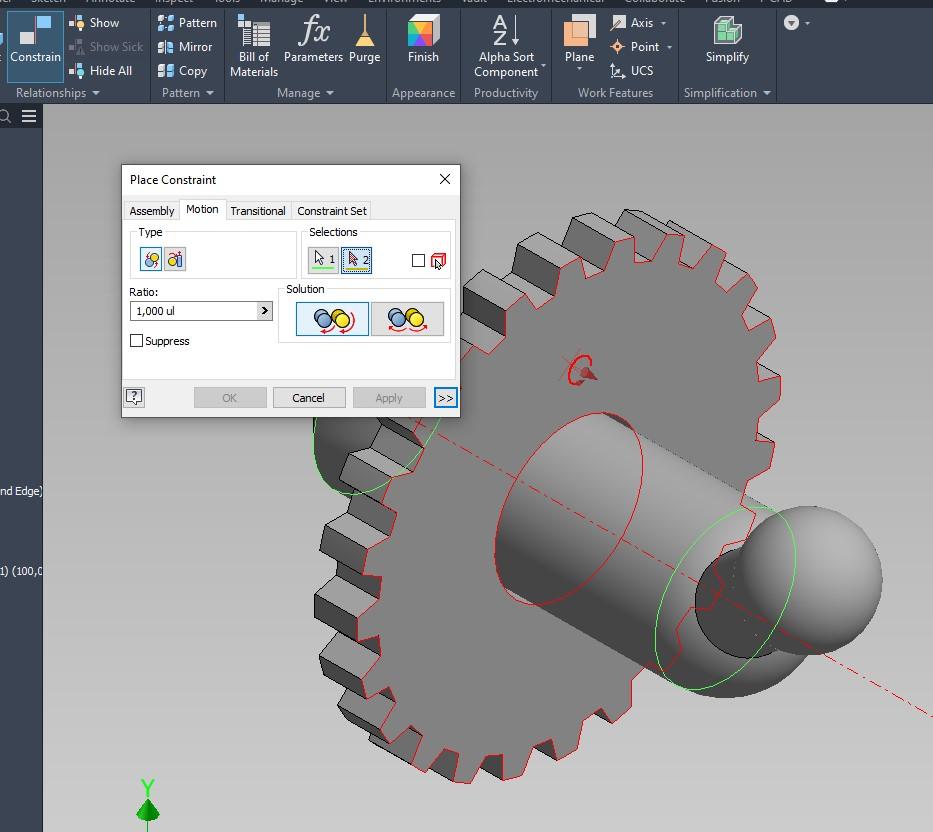Enable the Suppress checkbox
The height and width of the screenshot is (832, 933).
(x=136, y=340)
